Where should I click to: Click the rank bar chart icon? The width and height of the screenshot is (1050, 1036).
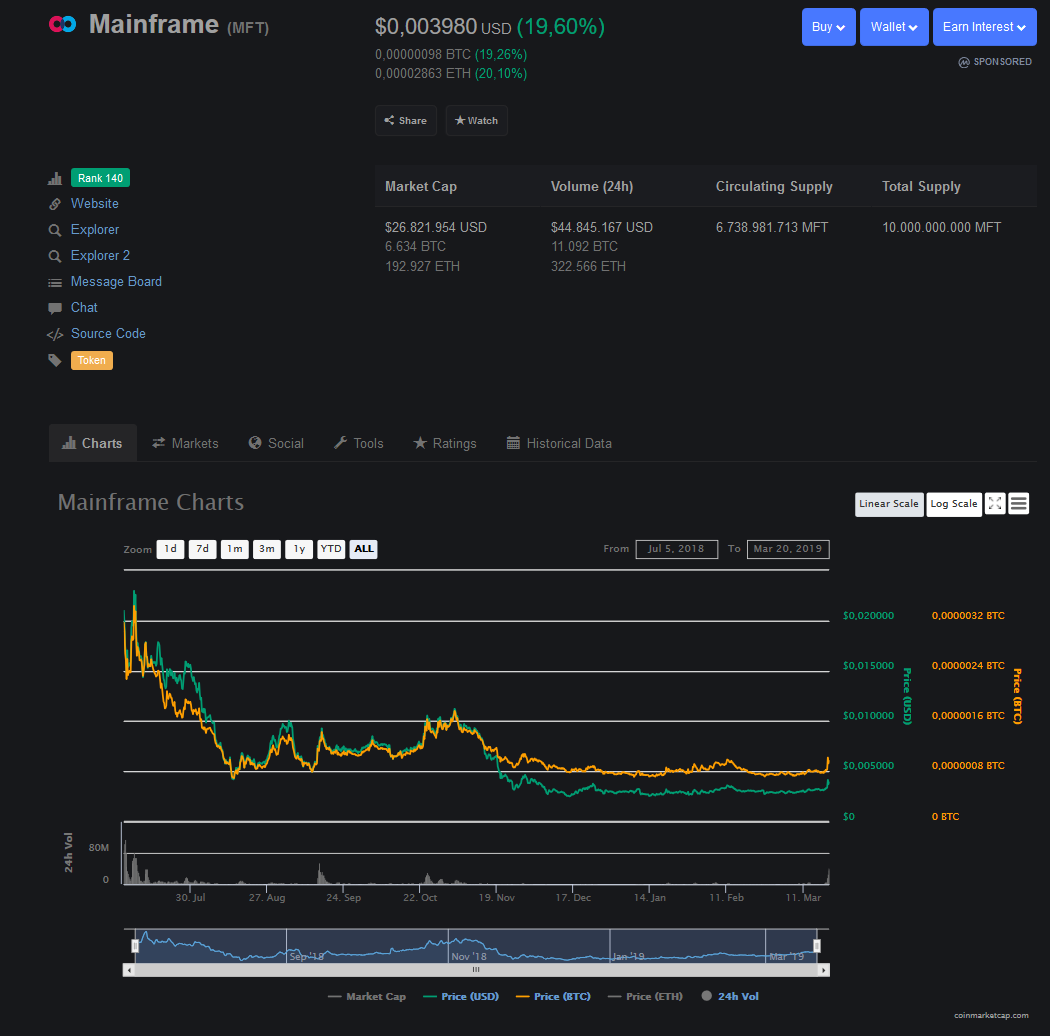coord(55,179)
